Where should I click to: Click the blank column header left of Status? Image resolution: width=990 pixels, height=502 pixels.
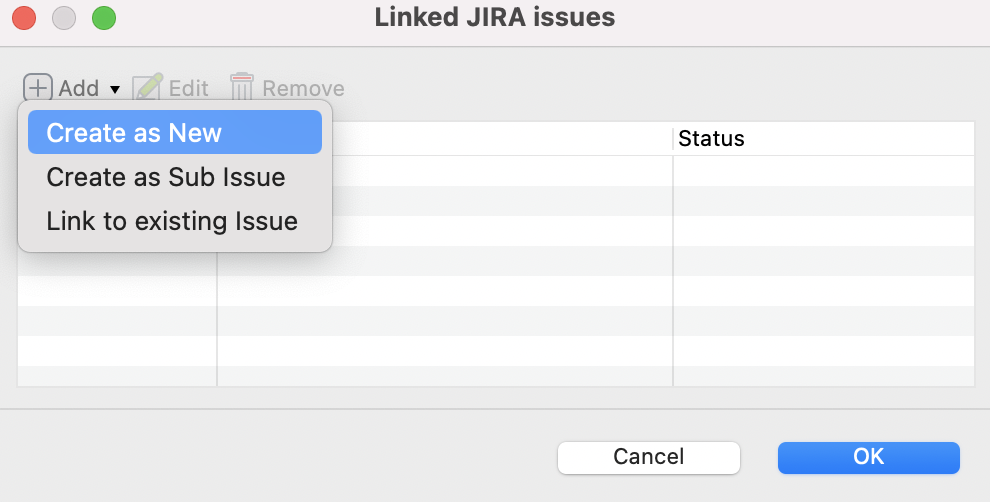click(500, 138)
